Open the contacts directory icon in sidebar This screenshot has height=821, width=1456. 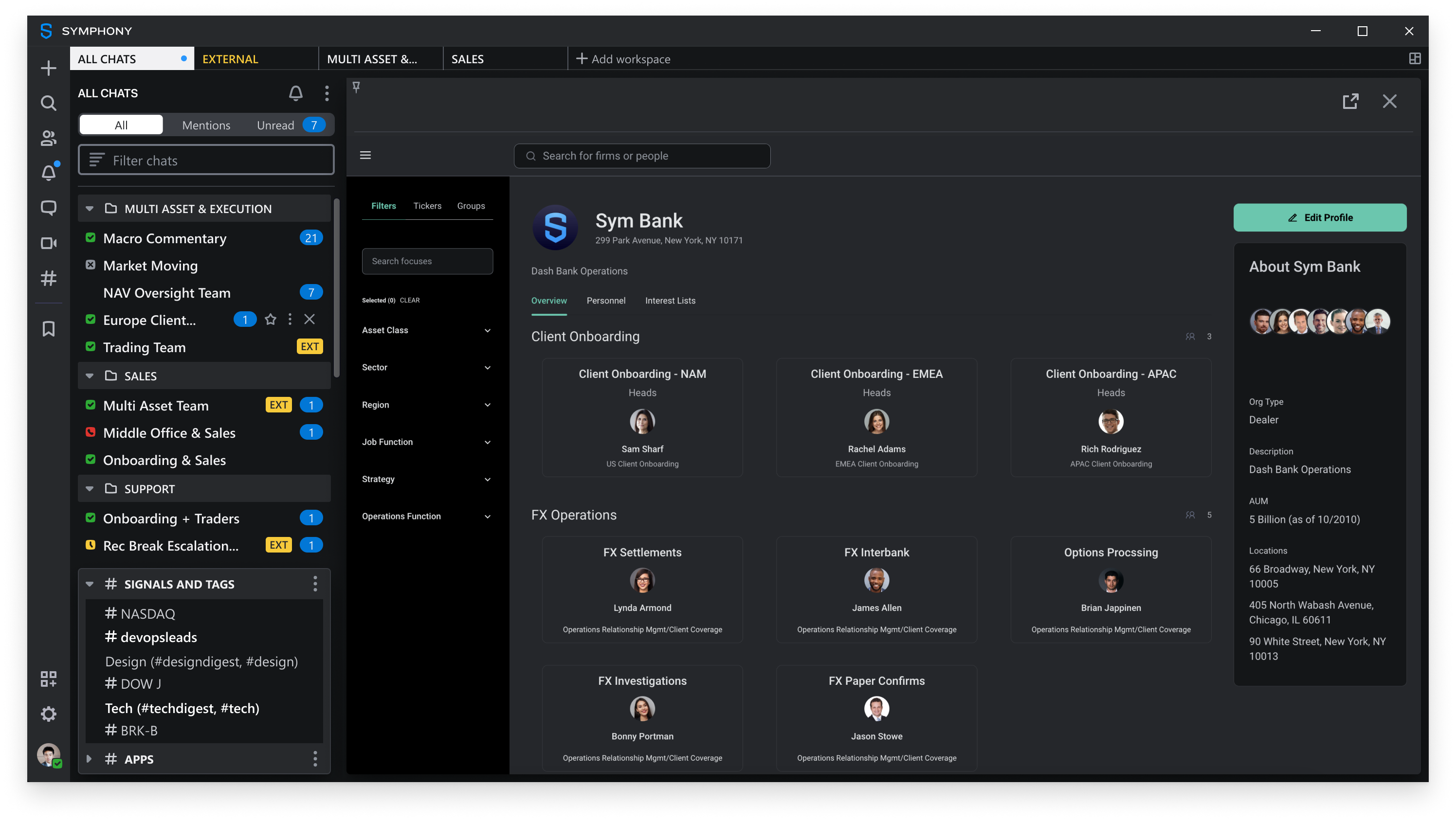(x=49, y=139)
